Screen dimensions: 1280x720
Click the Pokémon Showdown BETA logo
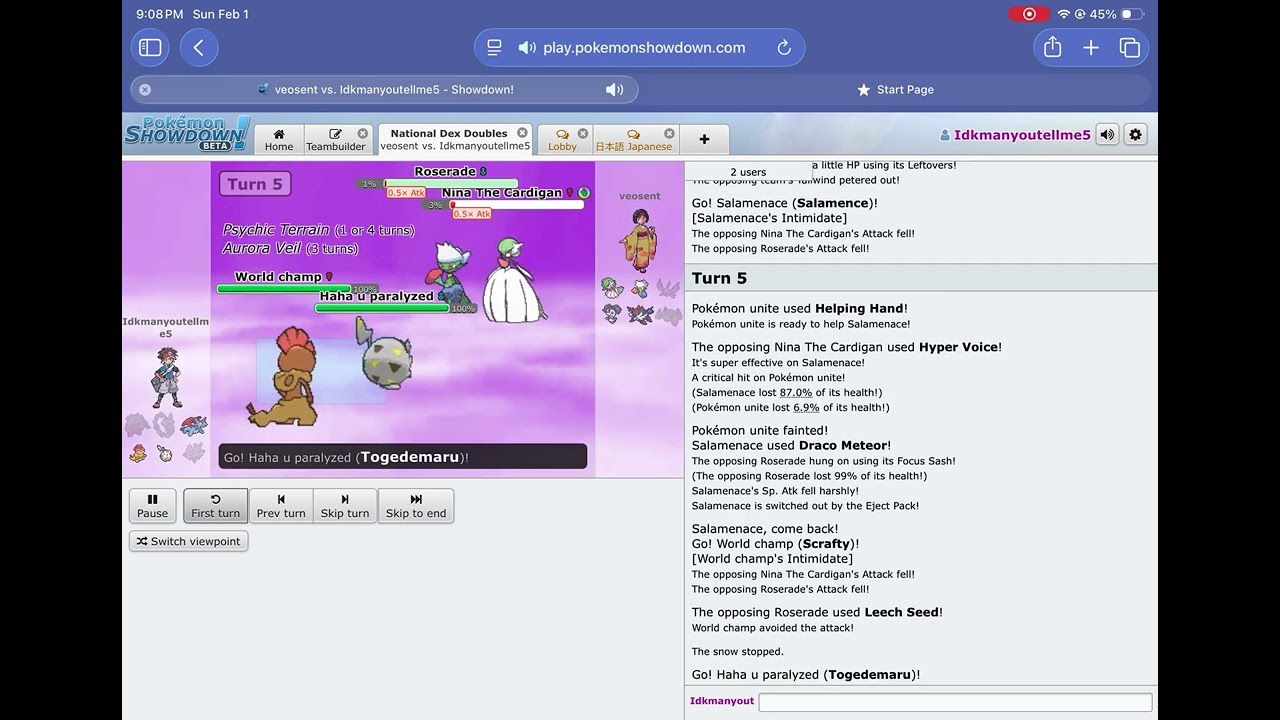click(187, 133)
